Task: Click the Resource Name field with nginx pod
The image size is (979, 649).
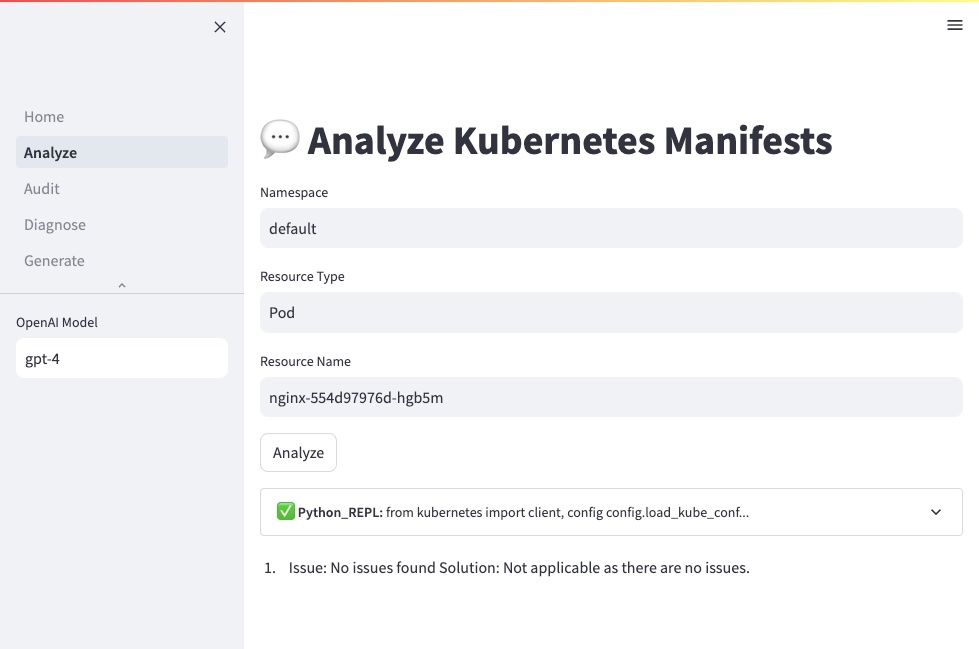Action: [611, 397]
